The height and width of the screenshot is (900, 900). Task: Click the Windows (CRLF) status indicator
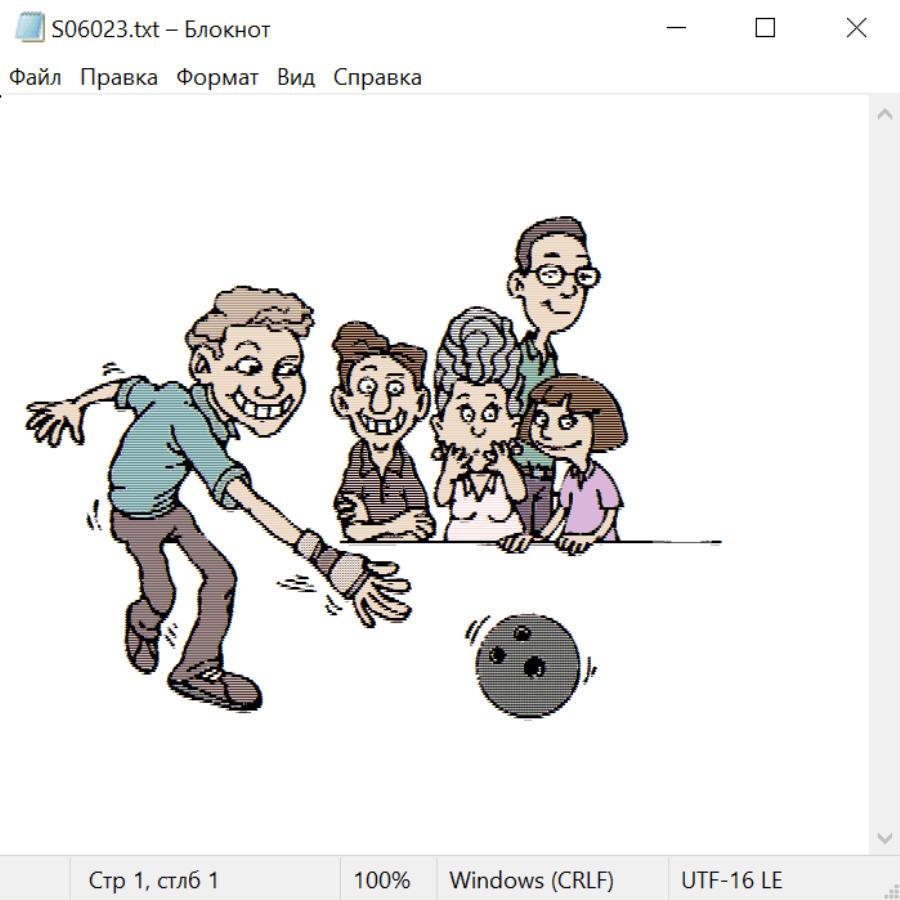click(531, 880)
